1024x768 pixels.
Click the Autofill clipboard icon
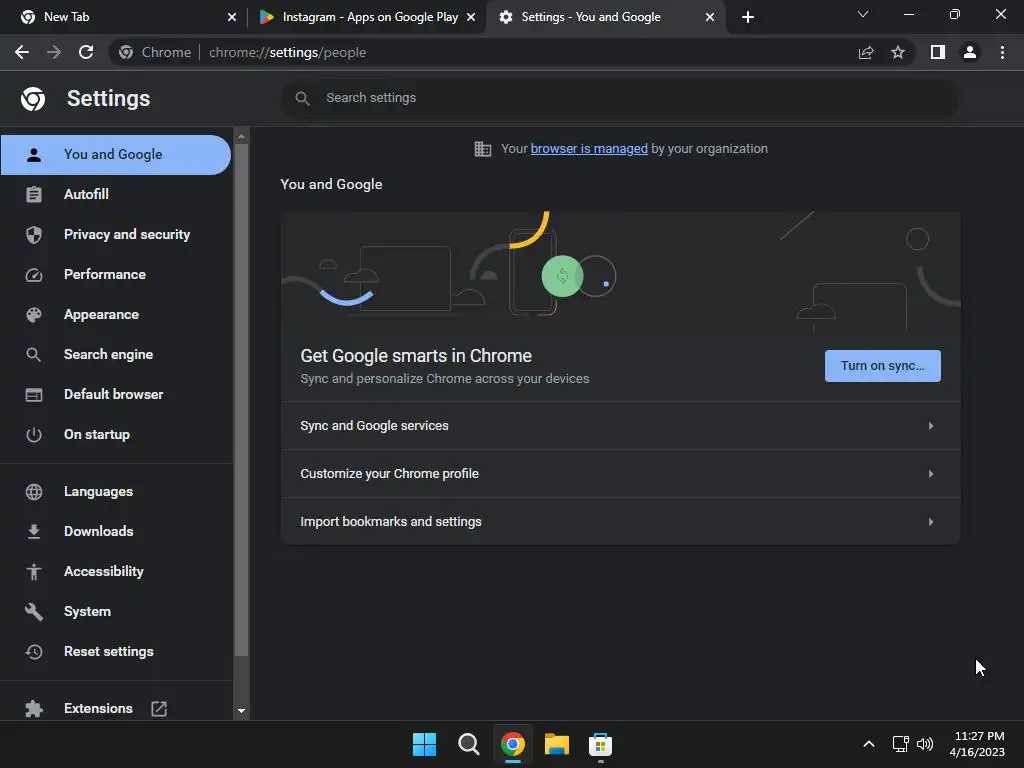33,195
